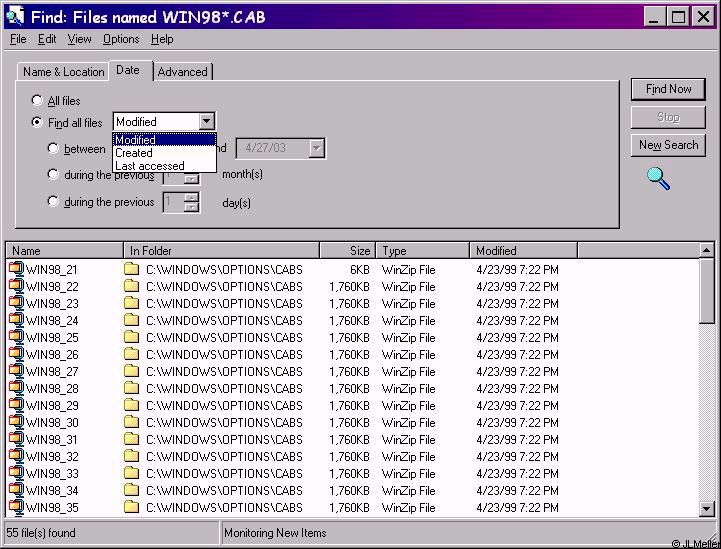Open the Help menu

(162, 39)
